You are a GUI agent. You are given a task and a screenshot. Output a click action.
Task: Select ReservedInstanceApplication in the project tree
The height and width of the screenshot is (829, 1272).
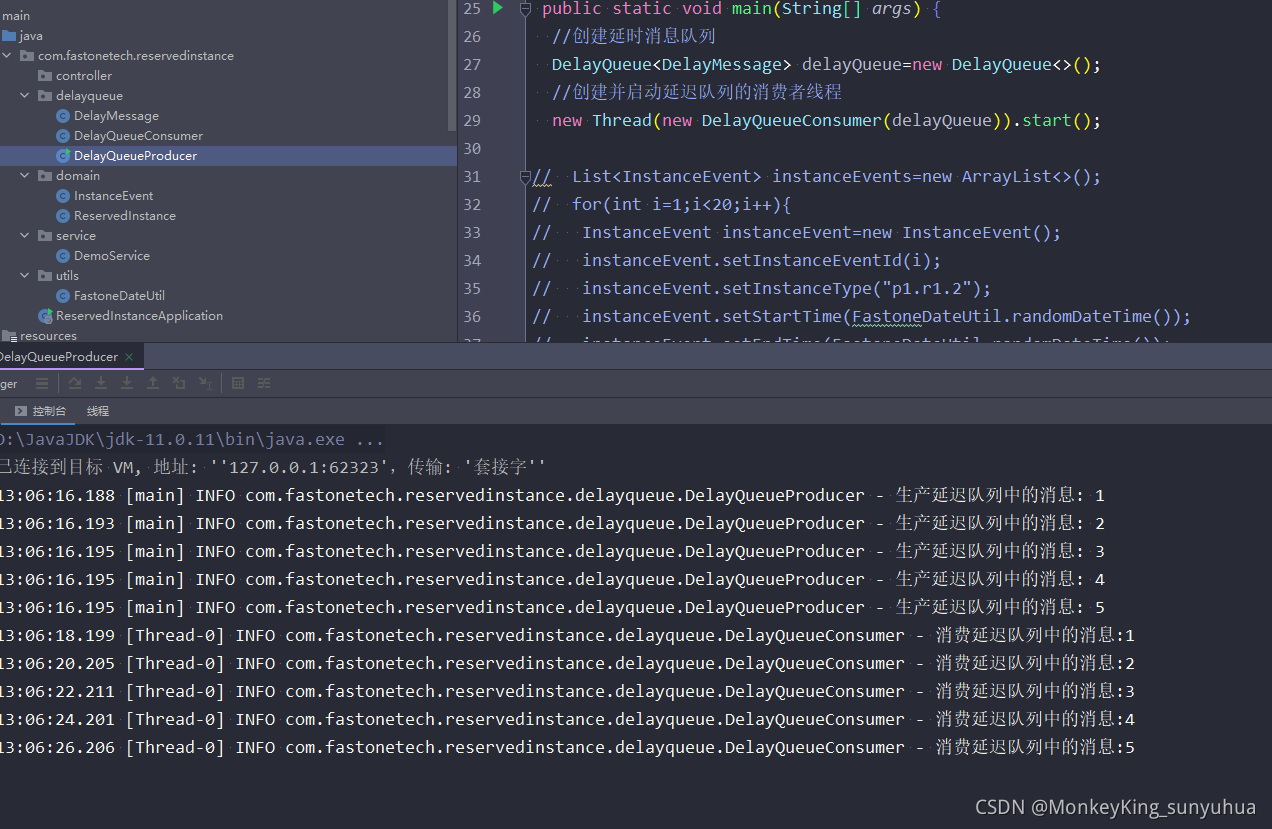pyautogui.click(x=139, y=316)
